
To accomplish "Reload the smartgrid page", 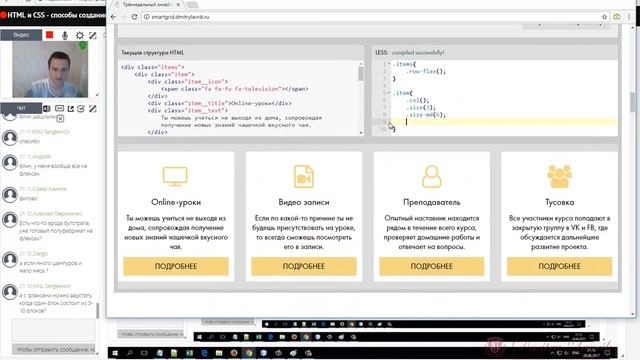I will click(134, 17).
